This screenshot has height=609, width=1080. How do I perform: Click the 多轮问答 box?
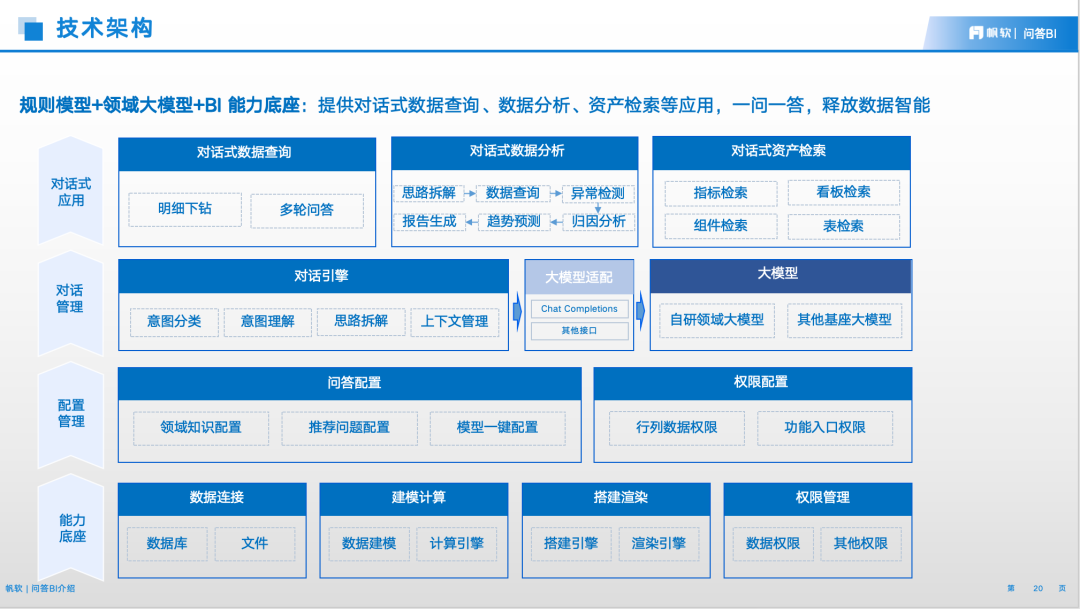(307, 210)
